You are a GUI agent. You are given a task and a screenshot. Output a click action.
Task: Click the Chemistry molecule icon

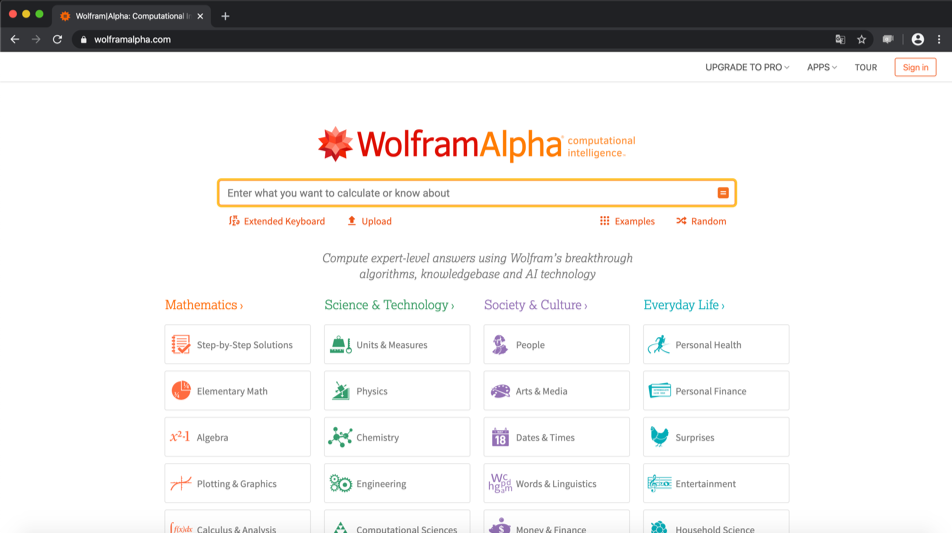[340, 436]
